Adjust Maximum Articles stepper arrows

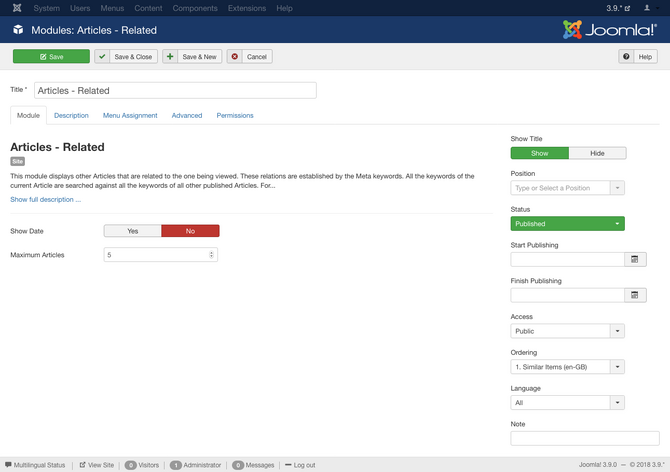[x=211, y=255]
